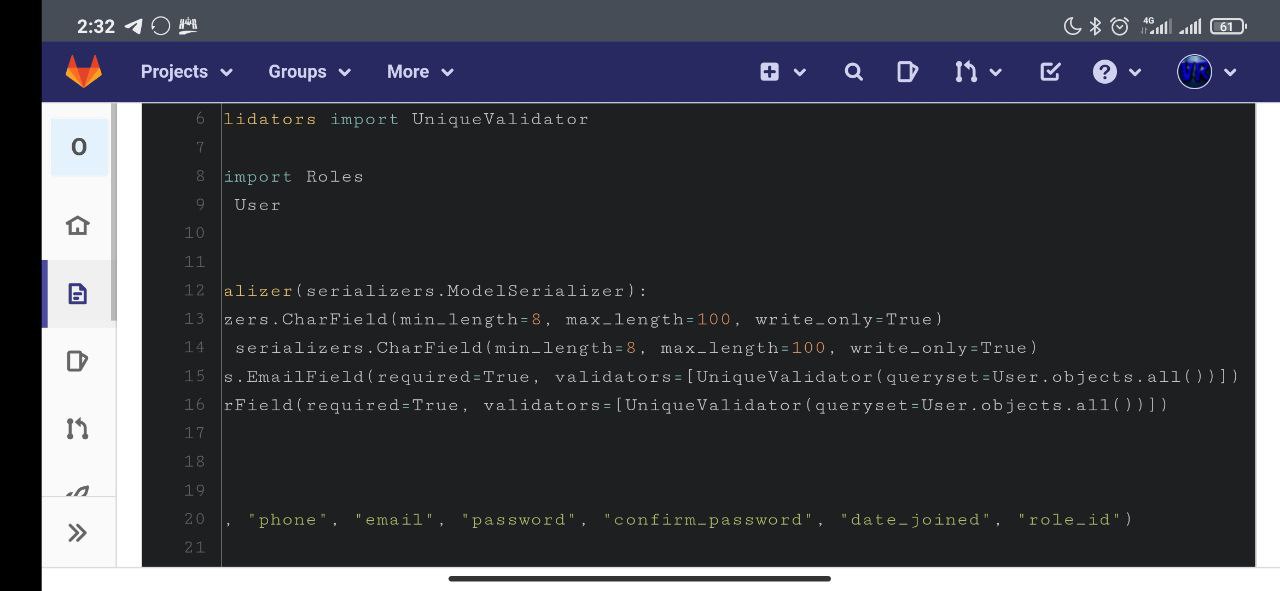Click "EmailField" on line 15

point(306,377)
